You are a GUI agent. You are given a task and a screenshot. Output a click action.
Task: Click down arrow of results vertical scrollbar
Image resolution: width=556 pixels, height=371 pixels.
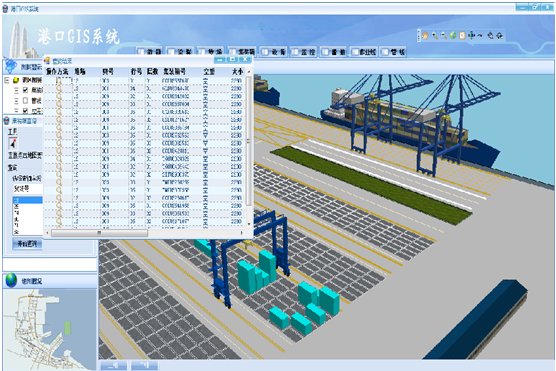coord(249,224)
